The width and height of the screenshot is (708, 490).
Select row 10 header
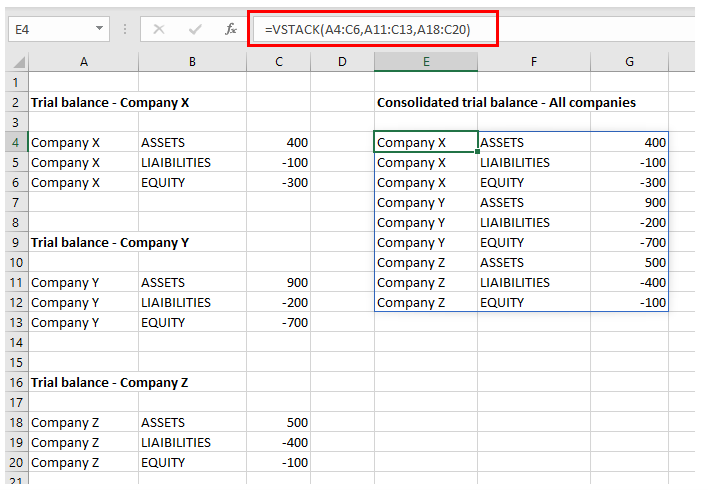click(x=16, y=262)
